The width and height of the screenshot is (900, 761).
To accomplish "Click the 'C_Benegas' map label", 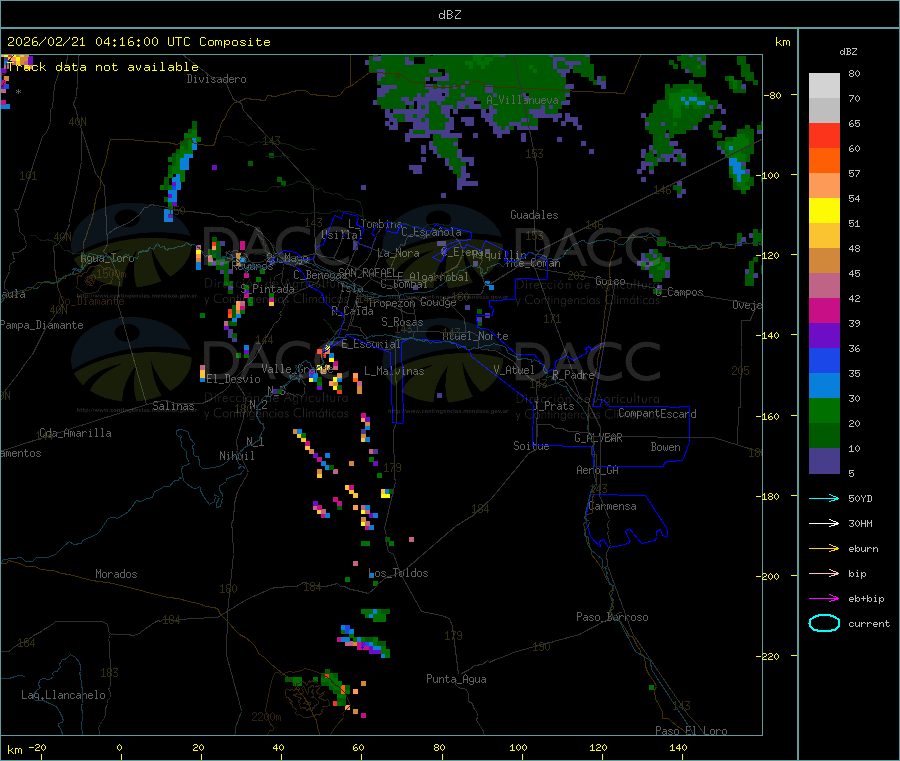I will point(320,275).
